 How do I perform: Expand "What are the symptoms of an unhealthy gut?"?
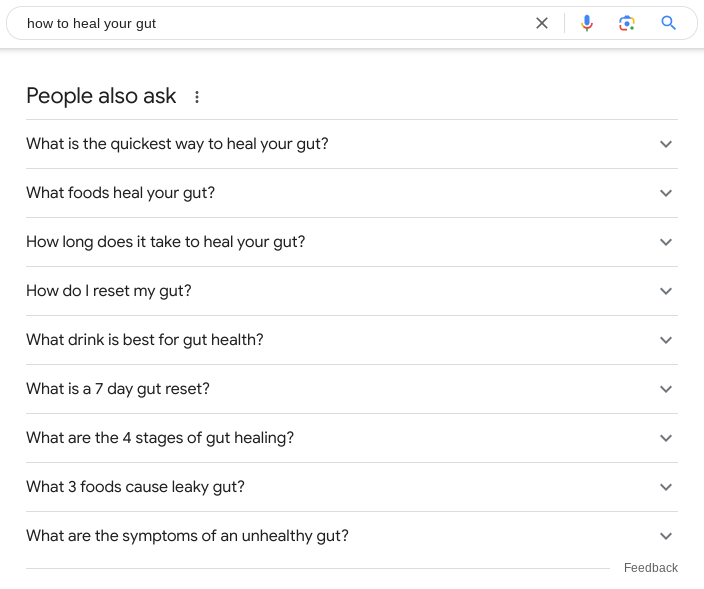(187, 536)
